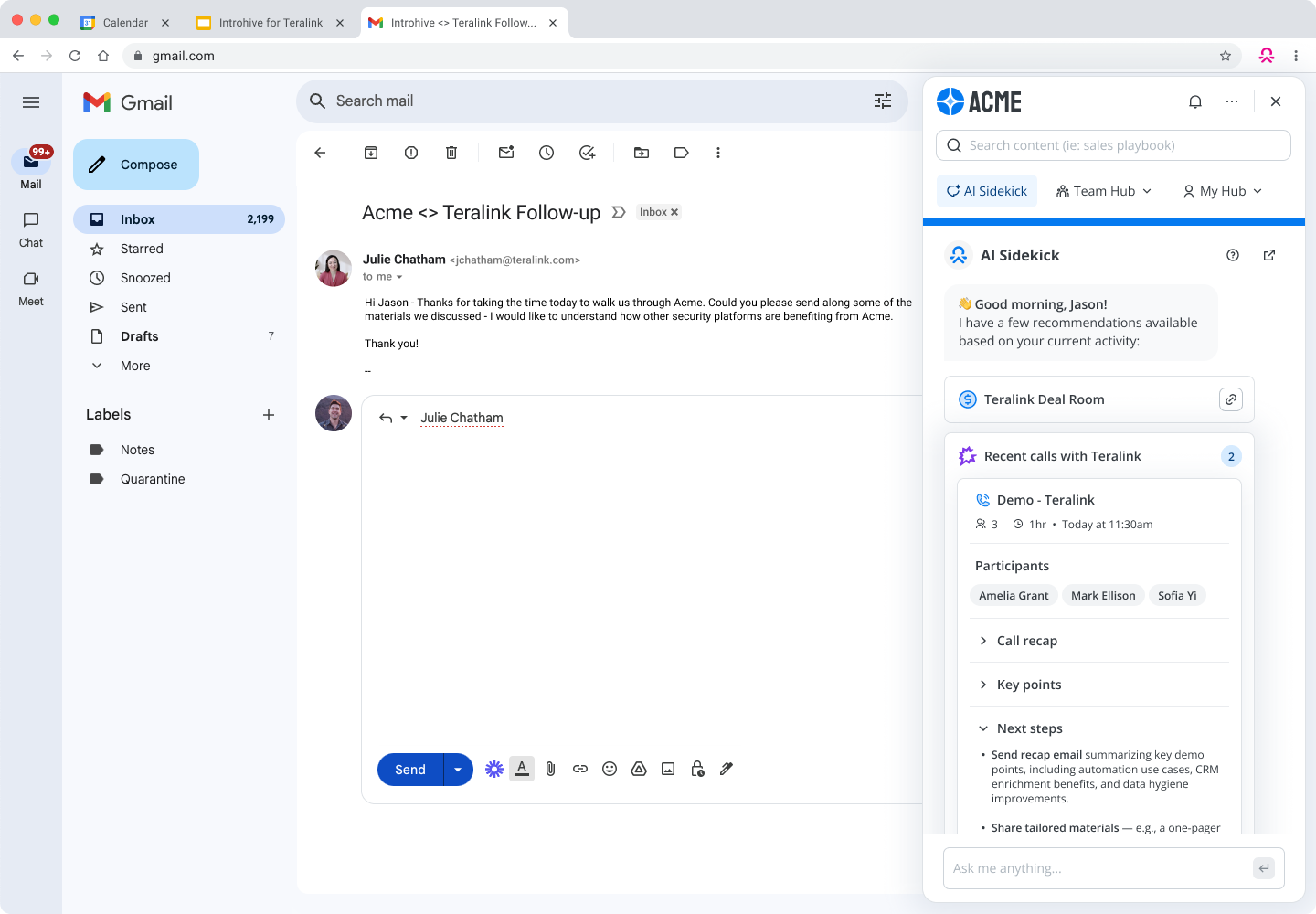Click the Compose button
This screenshot has height=914, width=1316.
point(136,165)
